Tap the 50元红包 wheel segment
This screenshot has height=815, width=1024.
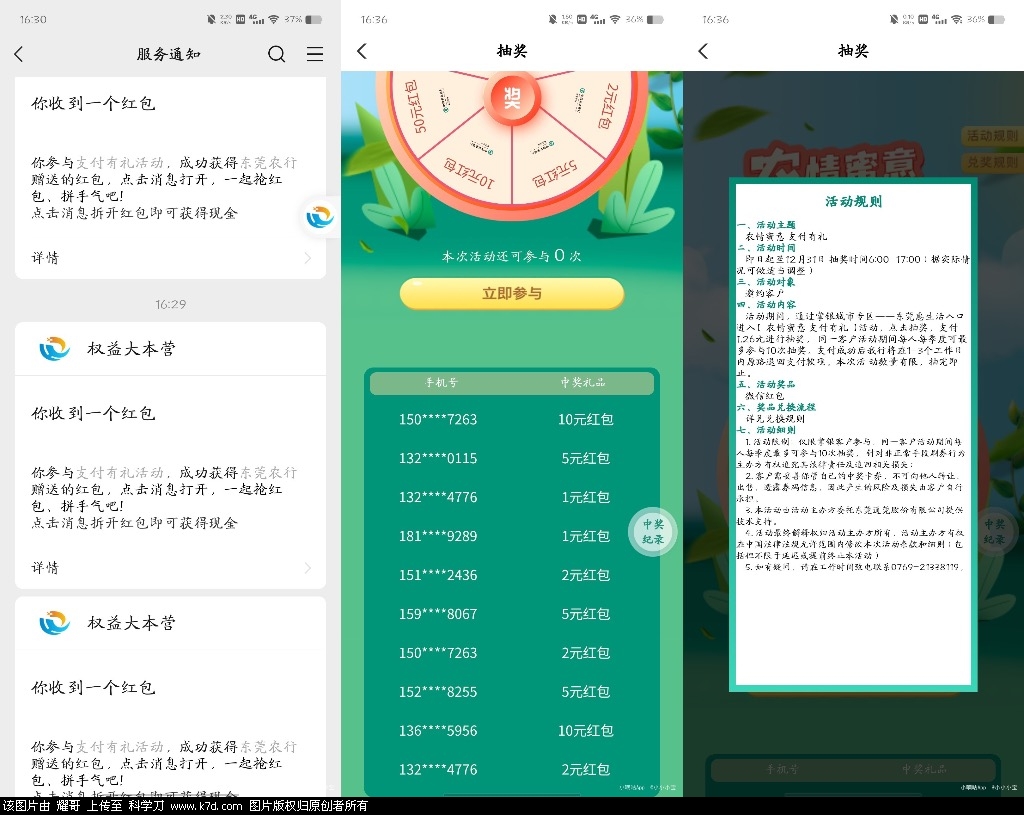point(421,108)
